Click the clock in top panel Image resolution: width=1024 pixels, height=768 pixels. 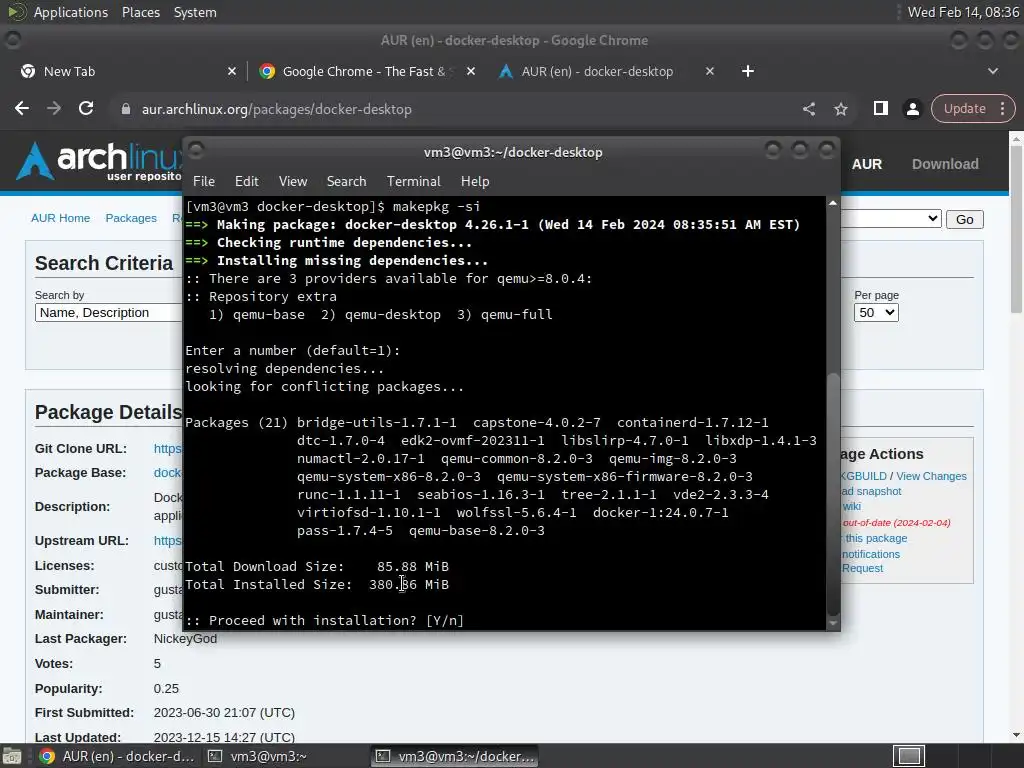(963, 12)
